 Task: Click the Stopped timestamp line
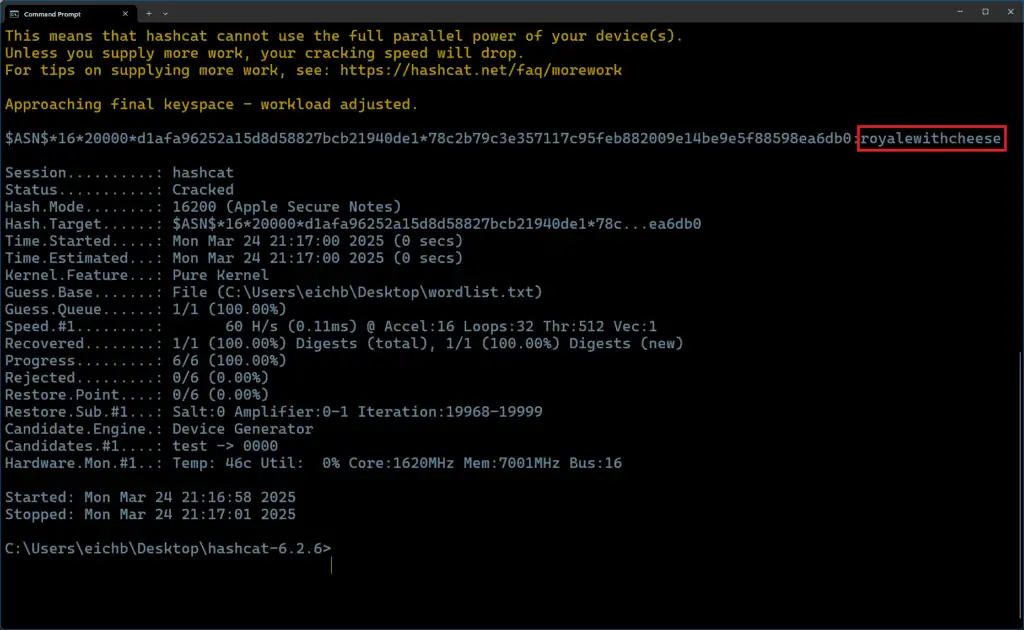click(x=150, y=514)
